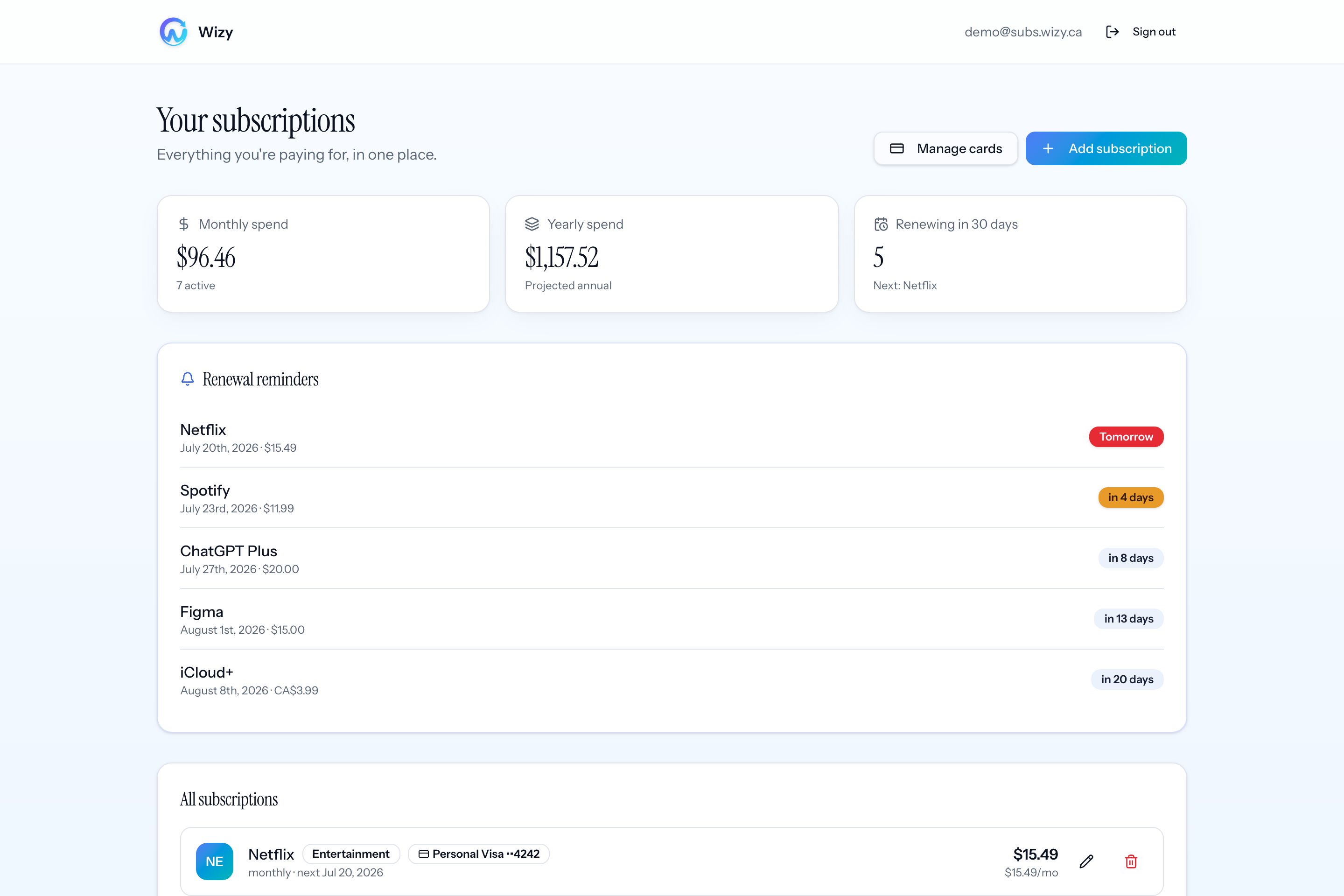The height and width of the screenshot is (896, 1344).
Task: Click the in 8 days badge
Action: point(1130,558)
